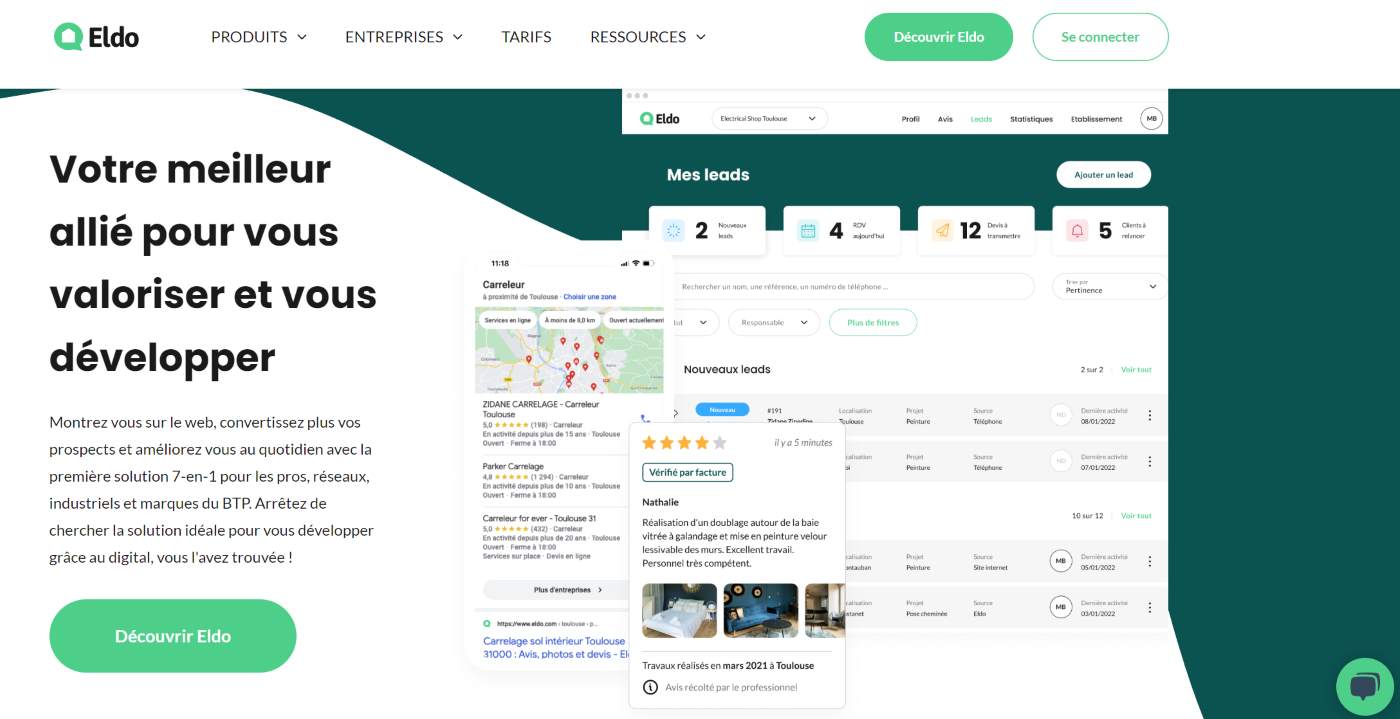Open the MB avatar beside Etablissement
The width and height of the screenshot is (1400, 719).
(x=1151, y=119)
